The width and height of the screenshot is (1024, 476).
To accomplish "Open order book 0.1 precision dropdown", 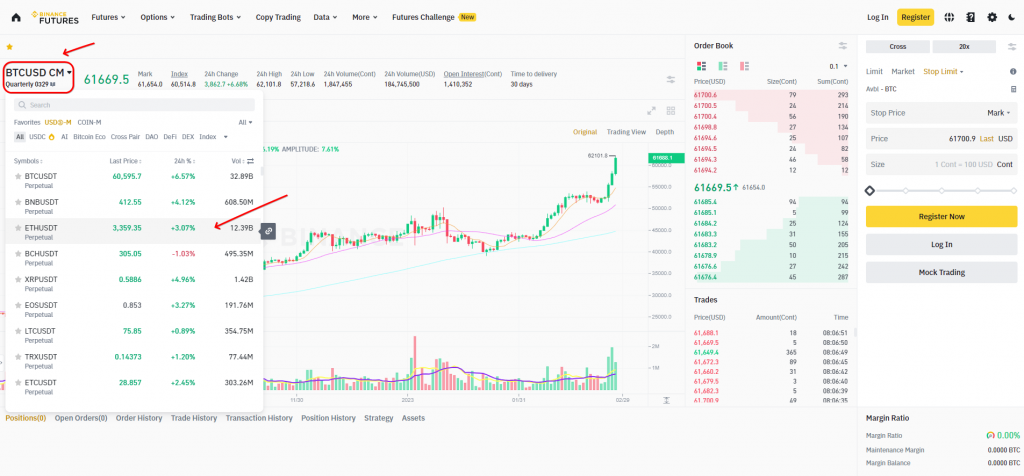I will 839,66.
